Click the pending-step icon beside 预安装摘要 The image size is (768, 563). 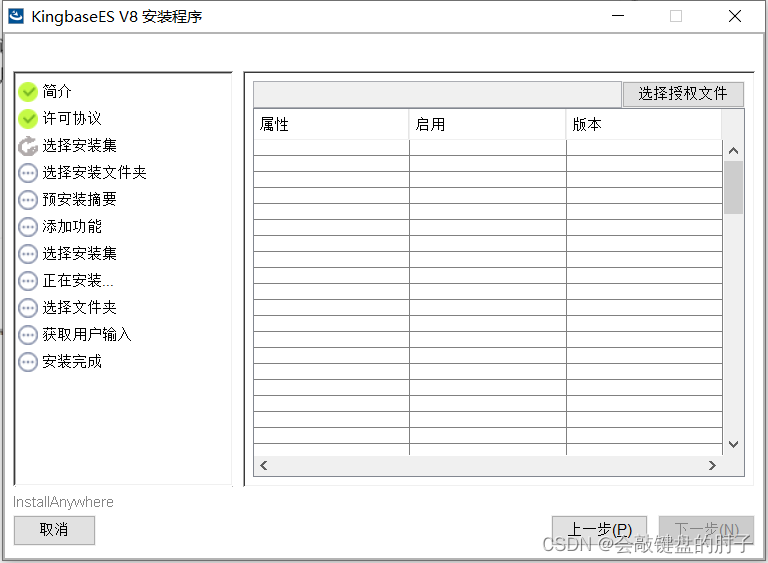[28, 200]
